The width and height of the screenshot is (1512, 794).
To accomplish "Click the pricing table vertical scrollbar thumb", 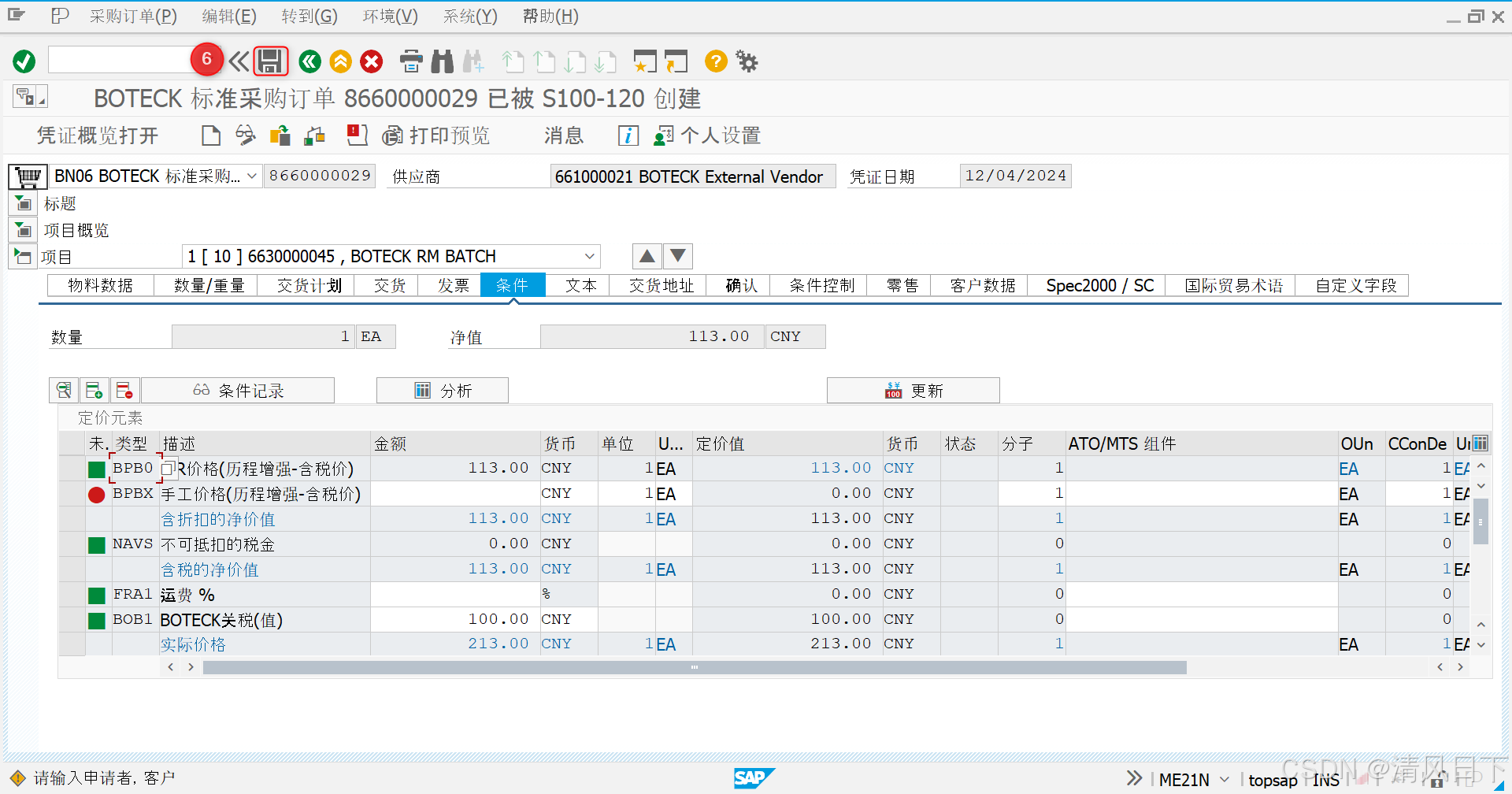I will [1480, 521].
